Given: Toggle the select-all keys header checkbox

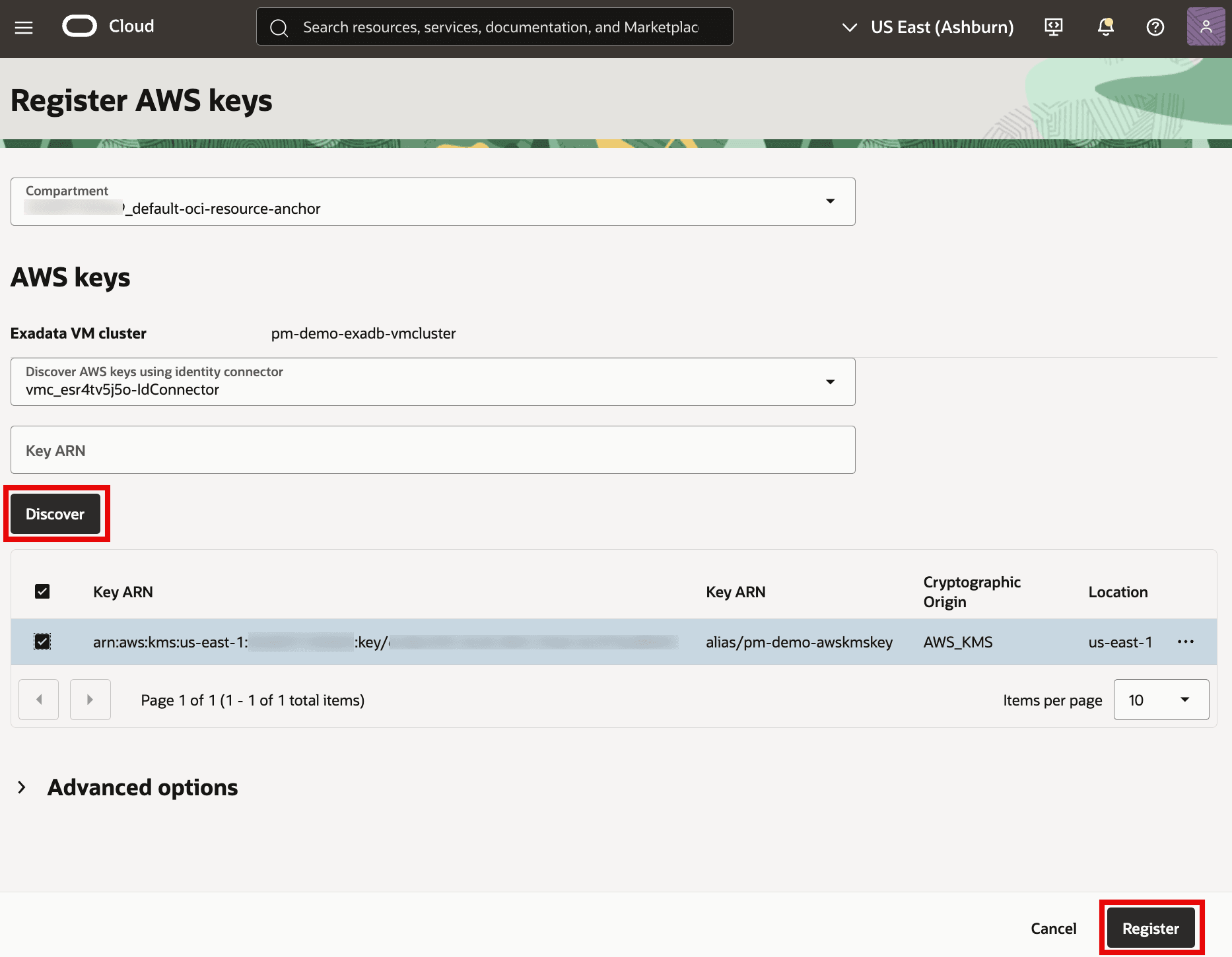Looking at the screenshot, I should (42, 591).
